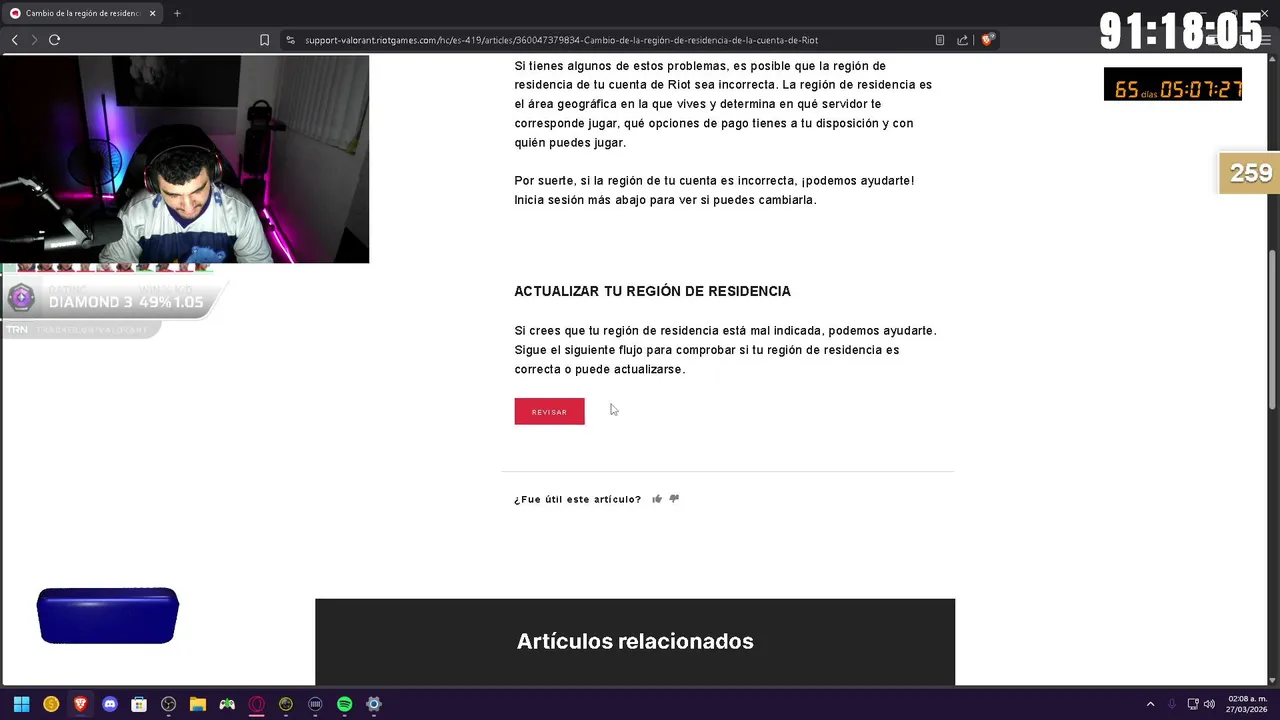The height and width of the screenshot is (720, 1280).
Task: Close the 'Cambio de la región' browser tab
Action: (x=153, y=13)
